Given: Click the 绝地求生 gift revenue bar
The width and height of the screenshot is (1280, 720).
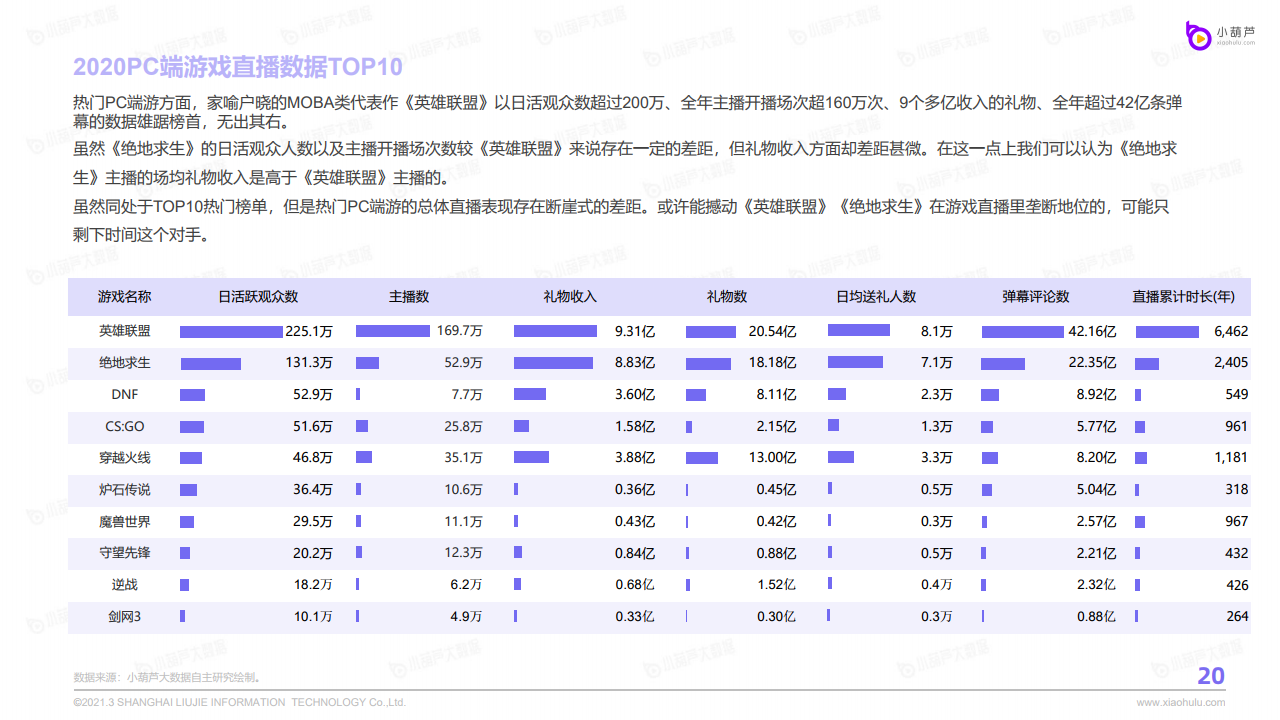Looking at the screenshot, I should tap(553, 363).
